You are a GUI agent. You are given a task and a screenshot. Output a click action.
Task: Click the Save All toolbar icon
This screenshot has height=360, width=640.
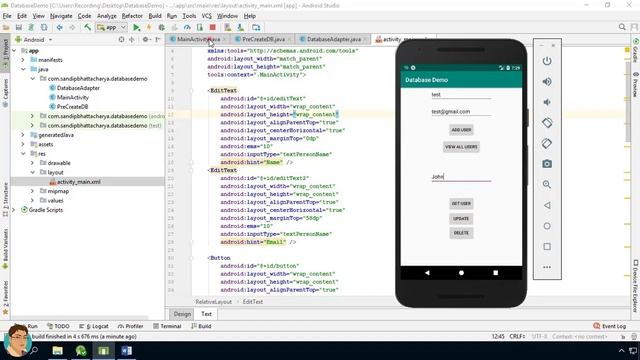coord(19,27)
